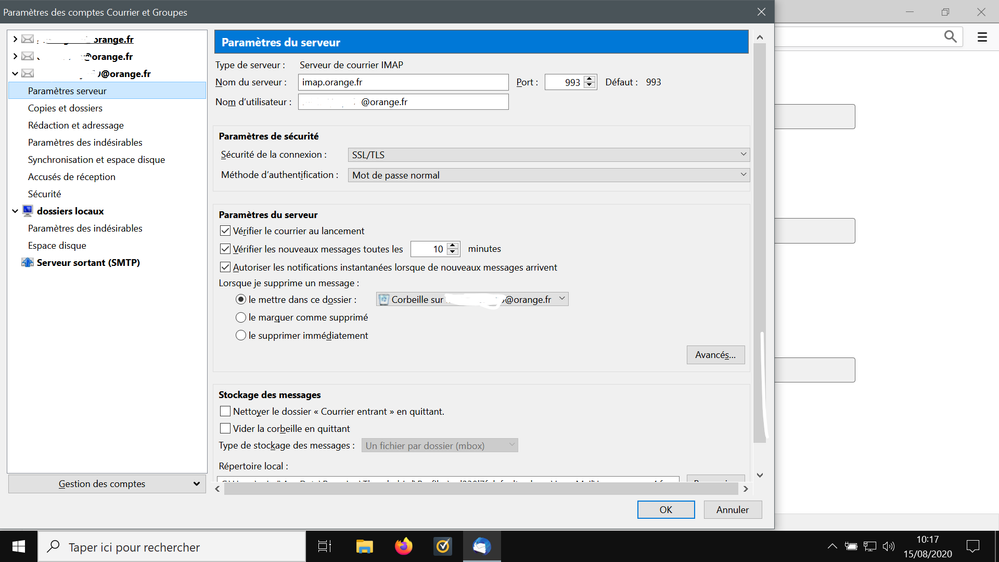This screenshot has height=562, width=999.
Task: Select the 'le marquer comme supprimé' option
Action: tap(241, 318)
